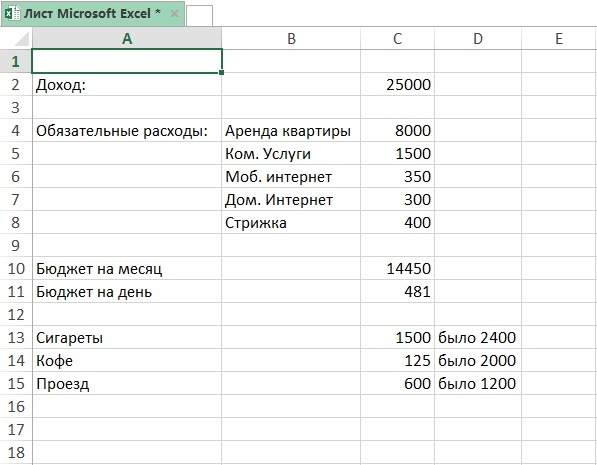Select column A header
Viewport: 597px width, 465px height.
point(127,38)
